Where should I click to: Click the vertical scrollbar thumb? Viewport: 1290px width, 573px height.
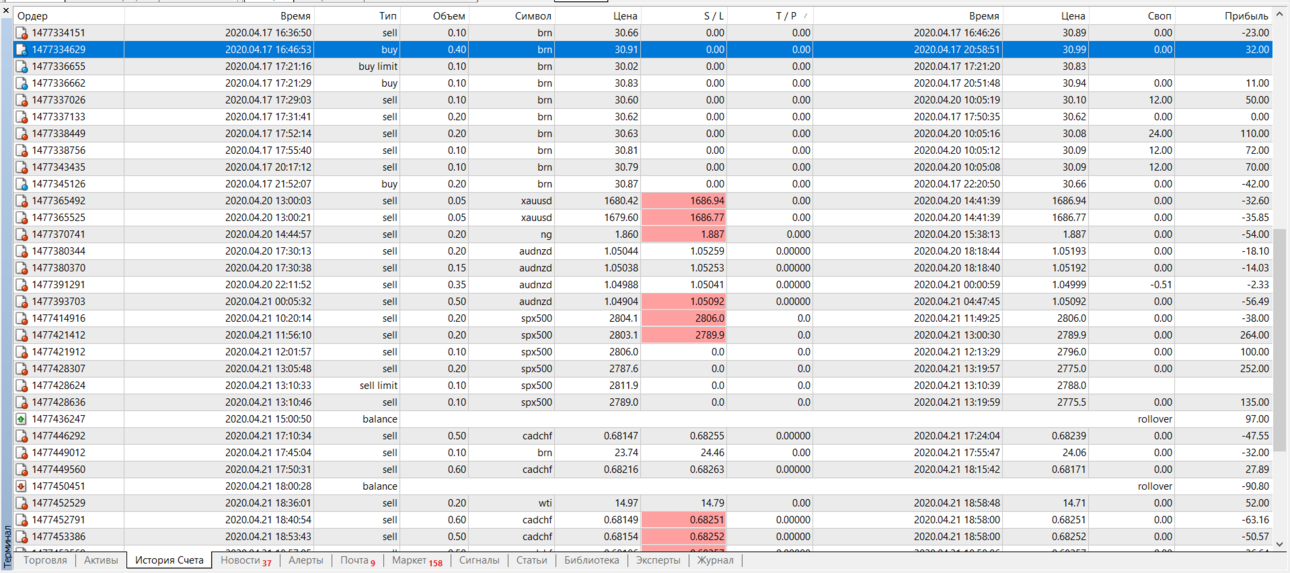(1280, 340)
